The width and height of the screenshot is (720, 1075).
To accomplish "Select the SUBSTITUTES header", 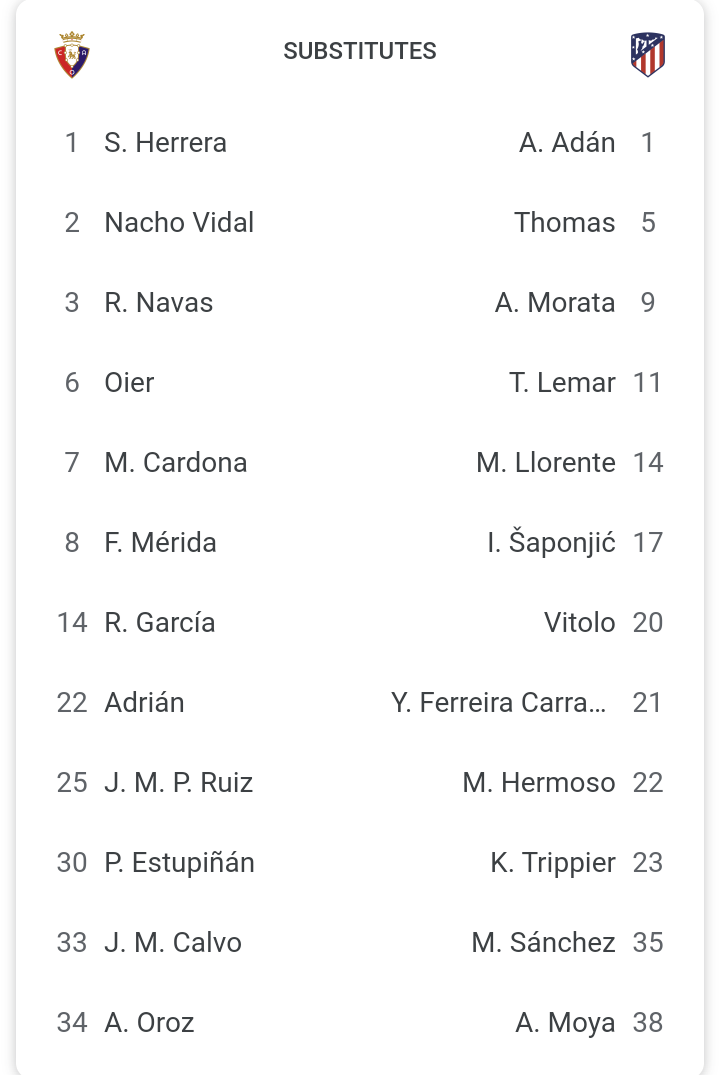I will tap(360, 51).
